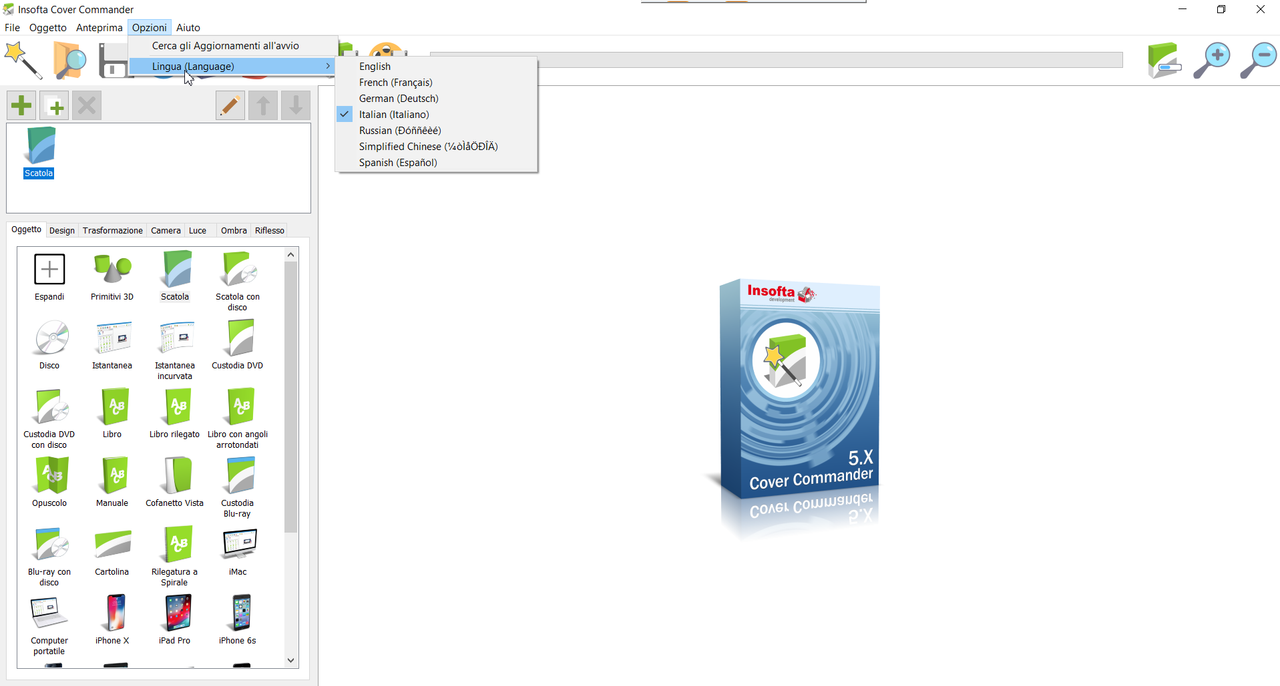Click the pencil edit object icon
The image size is (1280, 686).
(230, 105)
